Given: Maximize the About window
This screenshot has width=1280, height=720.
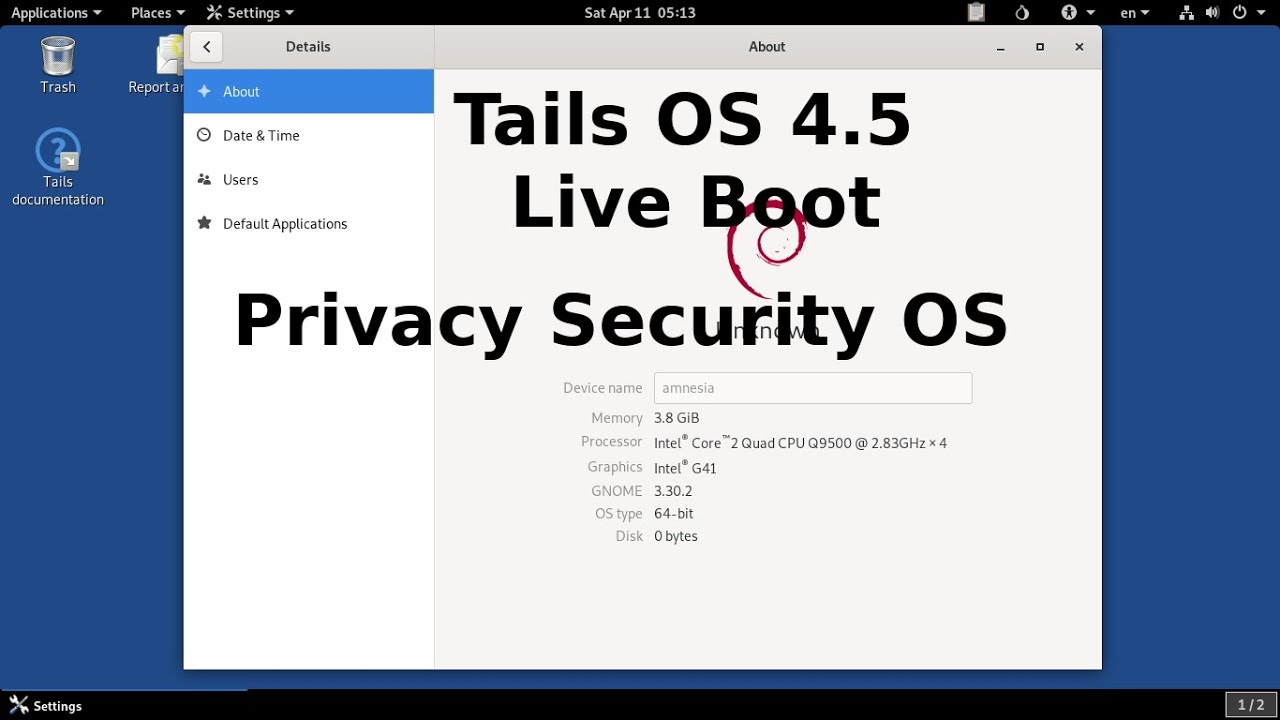Looking at the screenshot, I should 1040,47.
